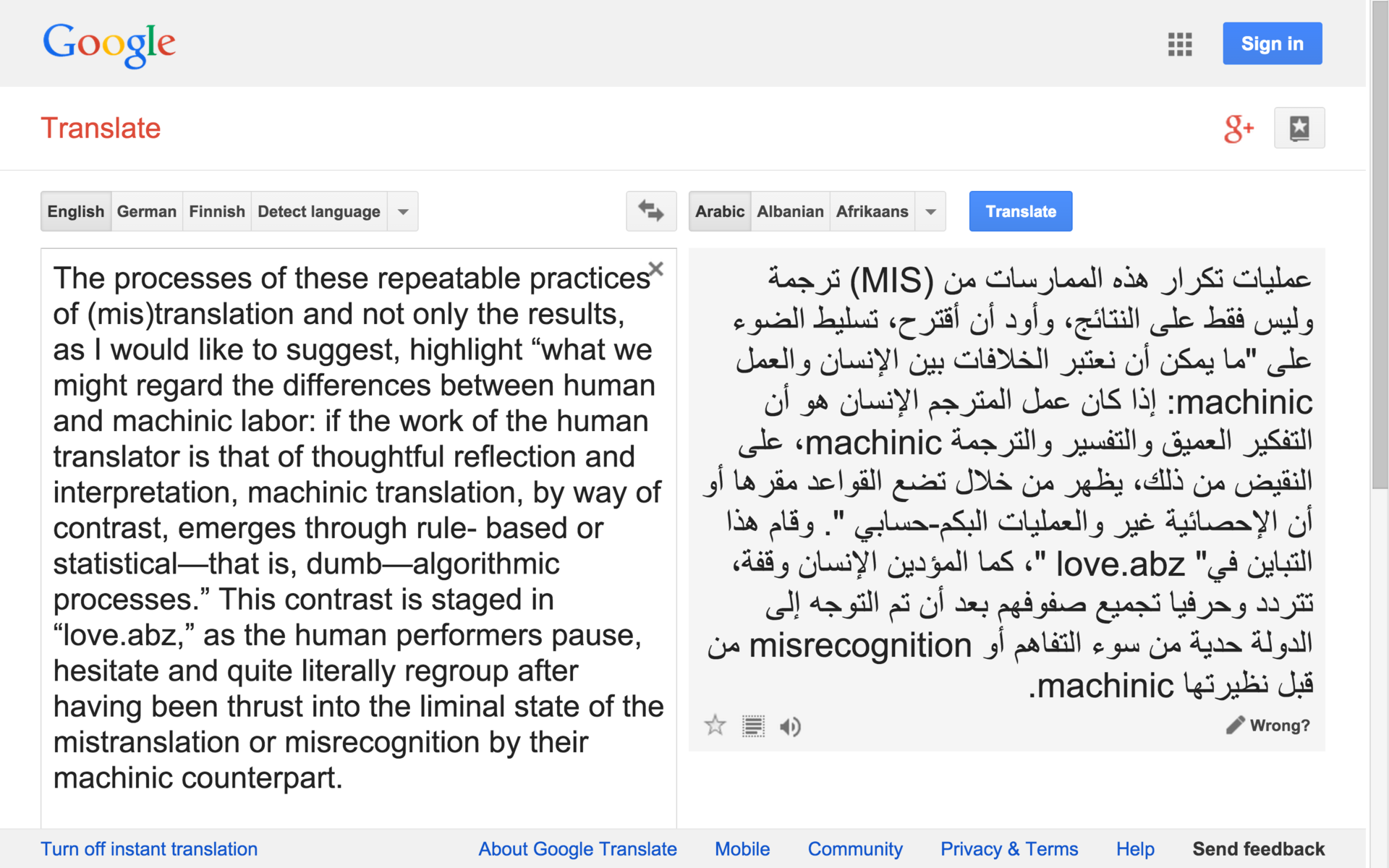Choose Albanian as target language
The image size is (1389, 868).
(x=790, y=211)
